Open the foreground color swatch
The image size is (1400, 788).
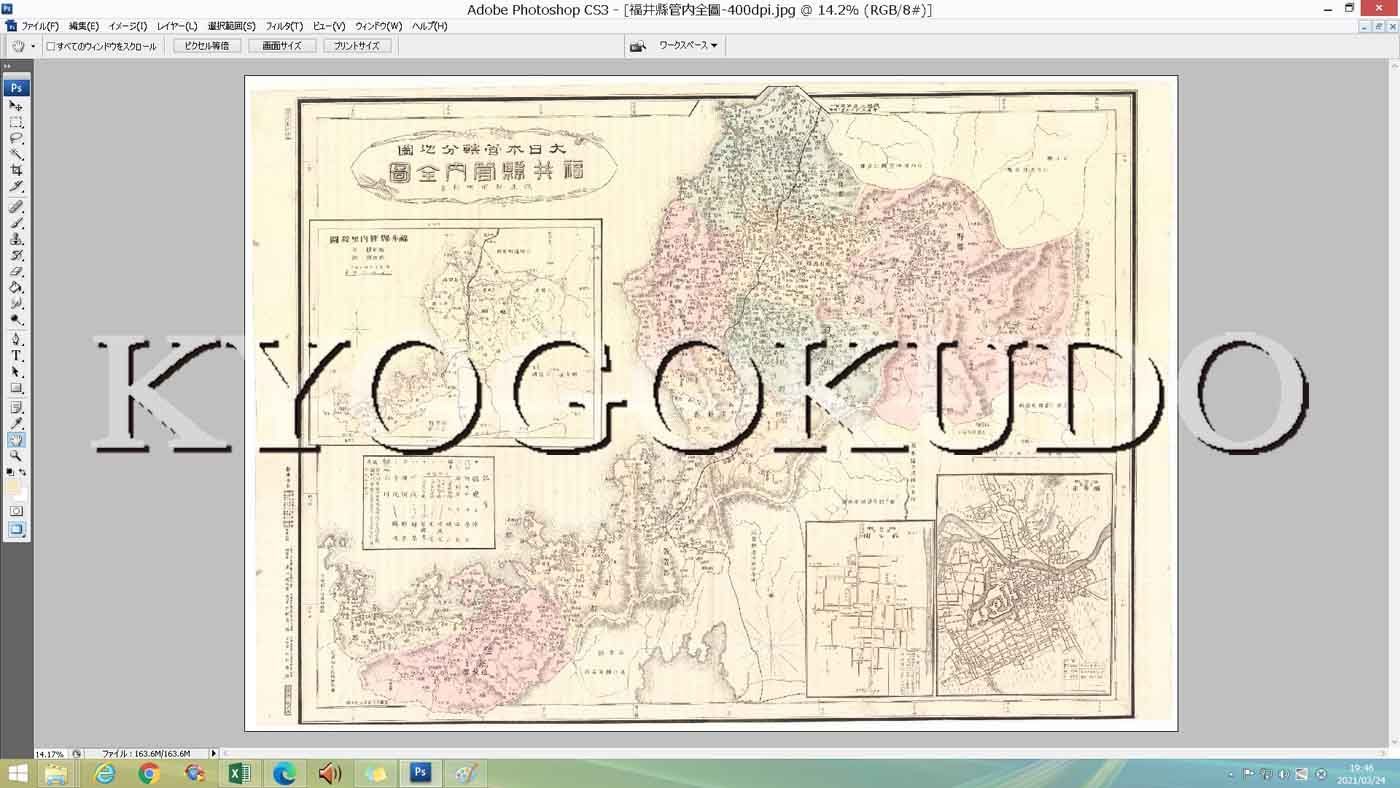pyautogui.click(x=13, y=487)
